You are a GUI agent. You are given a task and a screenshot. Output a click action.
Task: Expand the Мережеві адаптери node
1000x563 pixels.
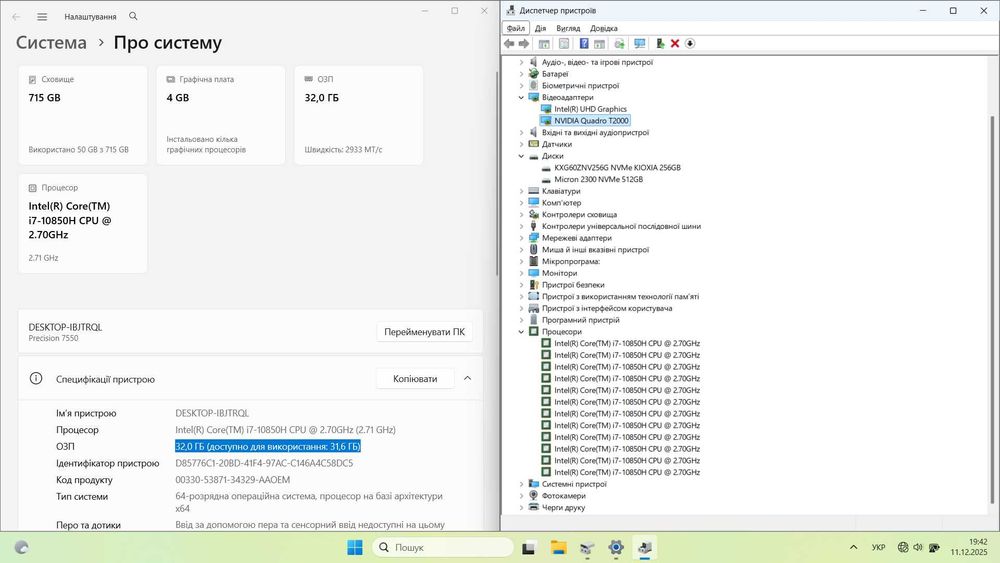521,238
